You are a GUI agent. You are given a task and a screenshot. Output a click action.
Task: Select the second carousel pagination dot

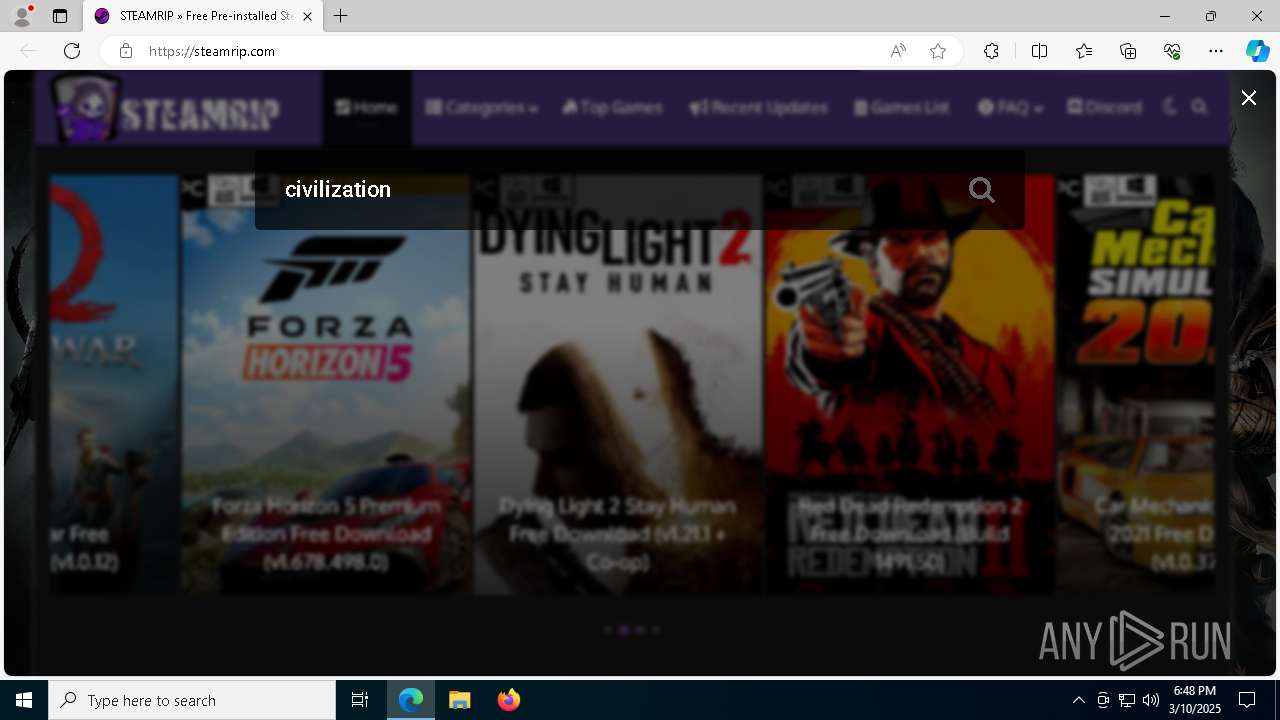pyautogui.click(x=624, y=630)
